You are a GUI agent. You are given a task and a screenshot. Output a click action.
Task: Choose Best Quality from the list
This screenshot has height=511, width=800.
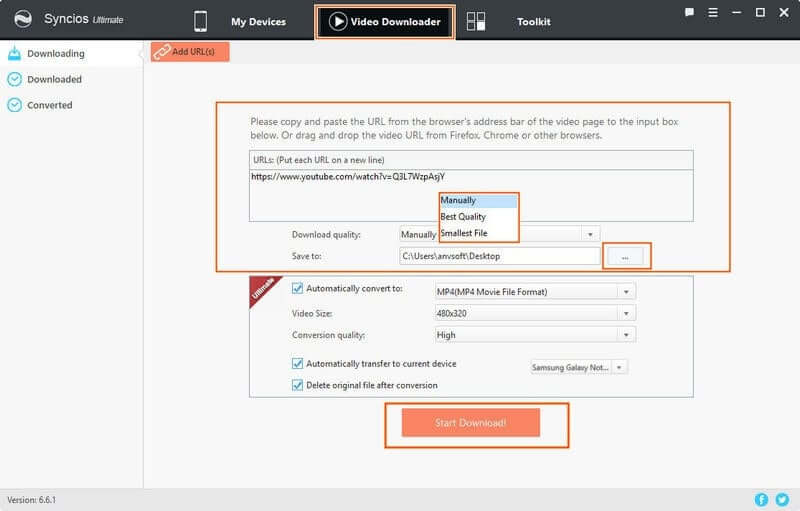click(478, 217)
